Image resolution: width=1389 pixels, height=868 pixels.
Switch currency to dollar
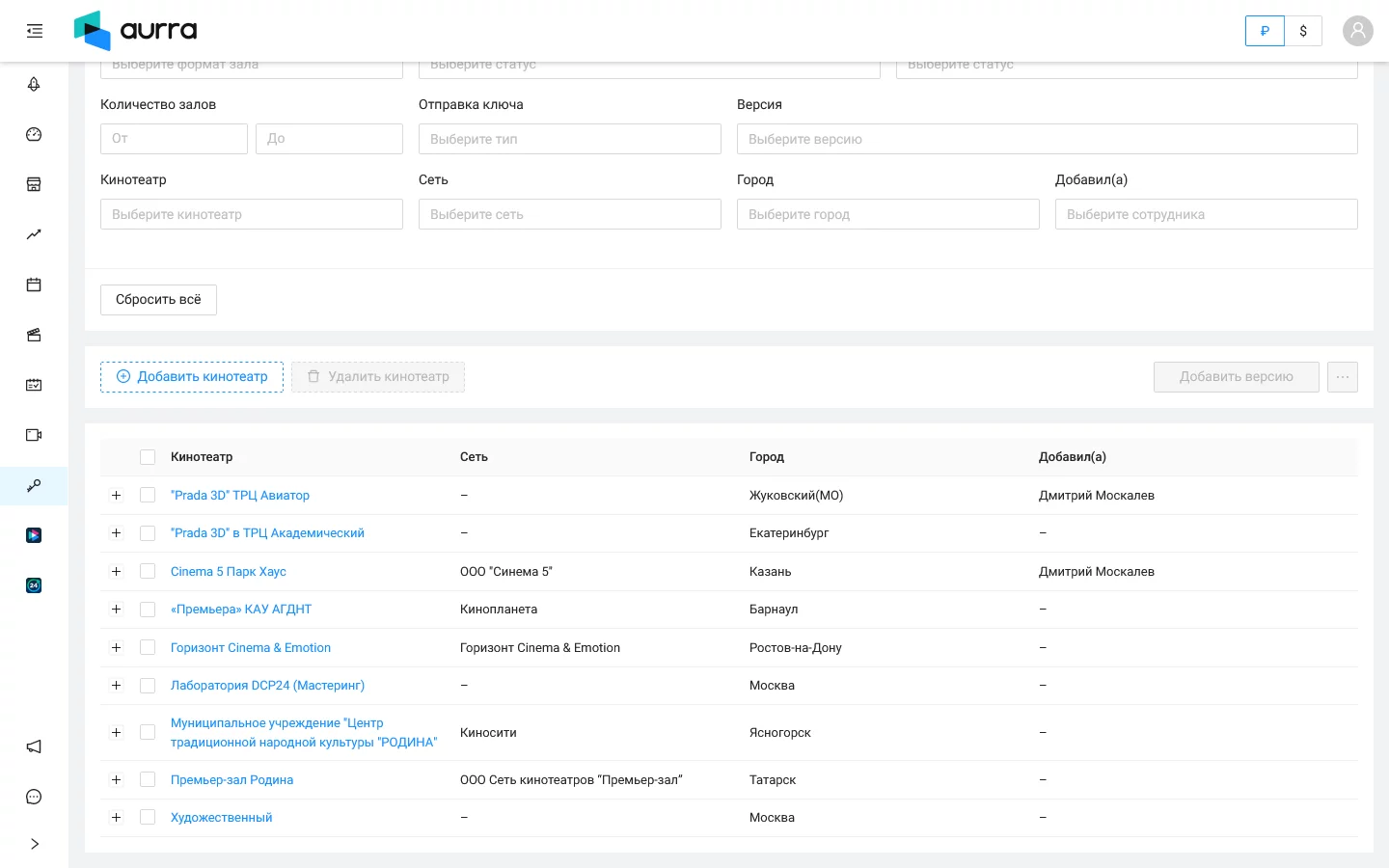pos(1303,31)
